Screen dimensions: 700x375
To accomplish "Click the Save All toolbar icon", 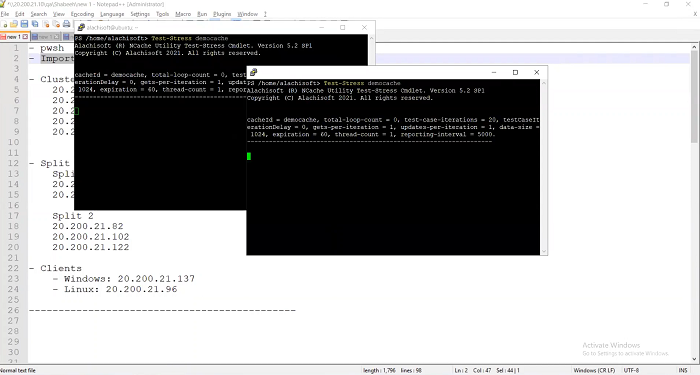I will [x=35, y=24].
